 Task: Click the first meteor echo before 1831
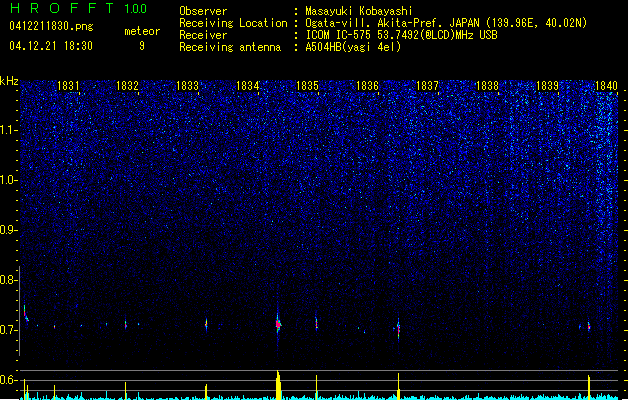tap(26, 313)
